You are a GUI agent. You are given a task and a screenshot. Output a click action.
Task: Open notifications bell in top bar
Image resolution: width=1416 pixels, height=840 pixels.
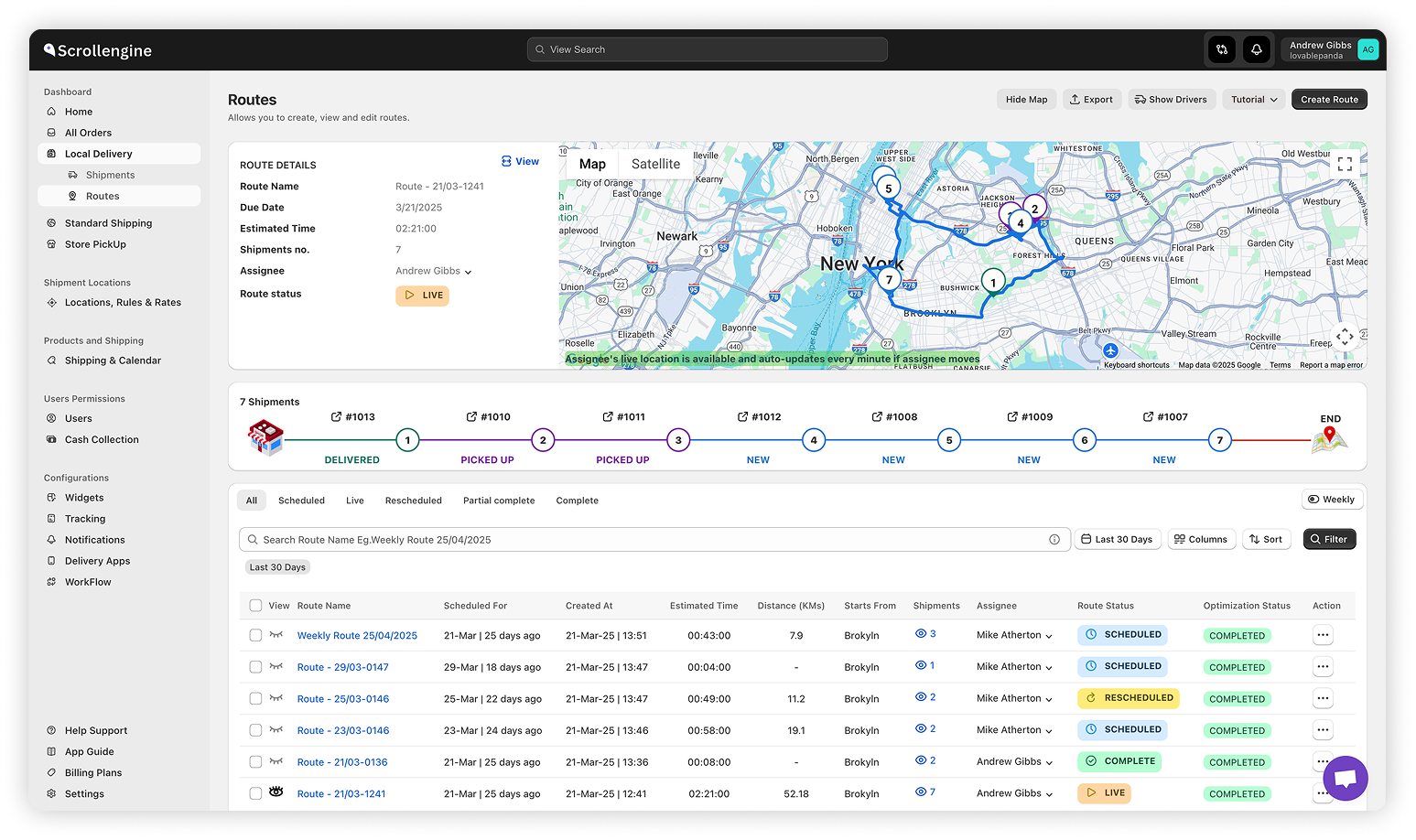(1257, 49)
